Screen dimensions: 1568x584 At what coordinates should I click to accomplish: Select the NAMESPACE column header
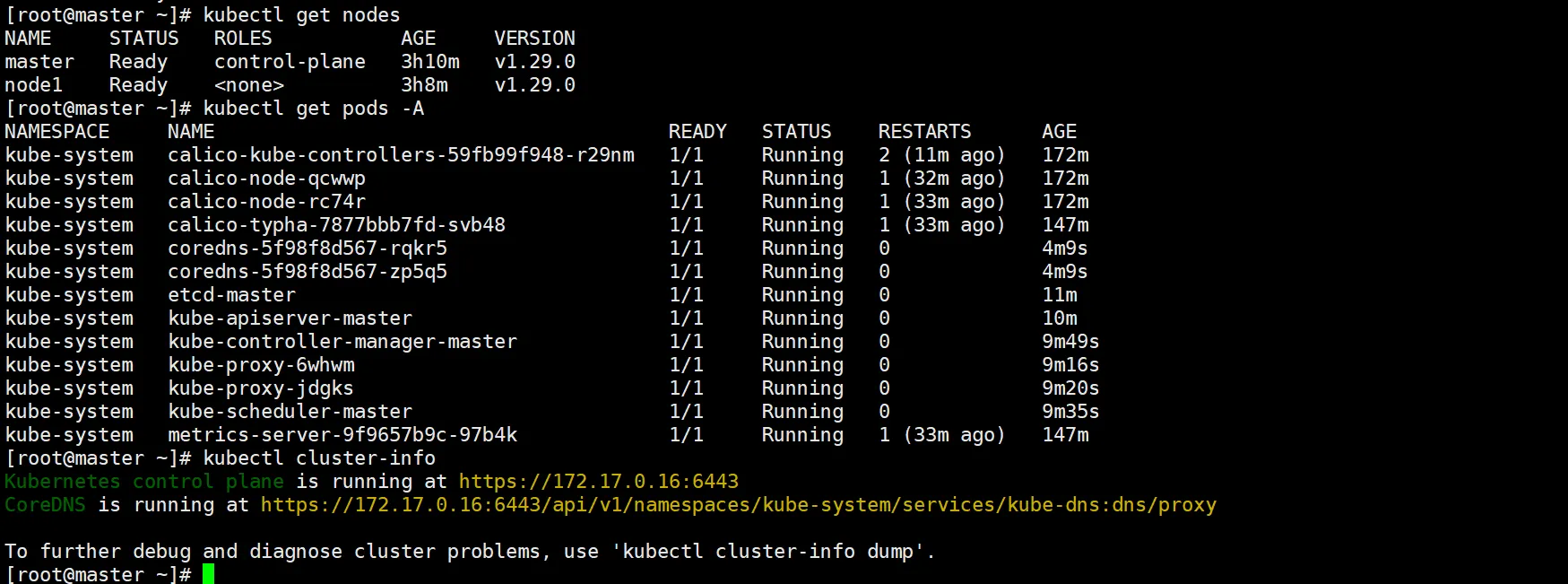click(x=56, y=132)
